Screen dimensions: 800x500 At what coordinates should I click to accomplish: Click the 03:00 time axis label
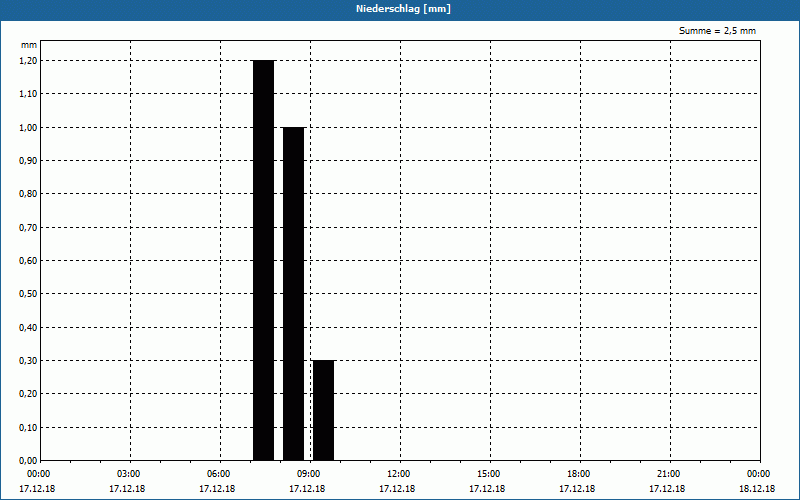(x=131, y=474)
